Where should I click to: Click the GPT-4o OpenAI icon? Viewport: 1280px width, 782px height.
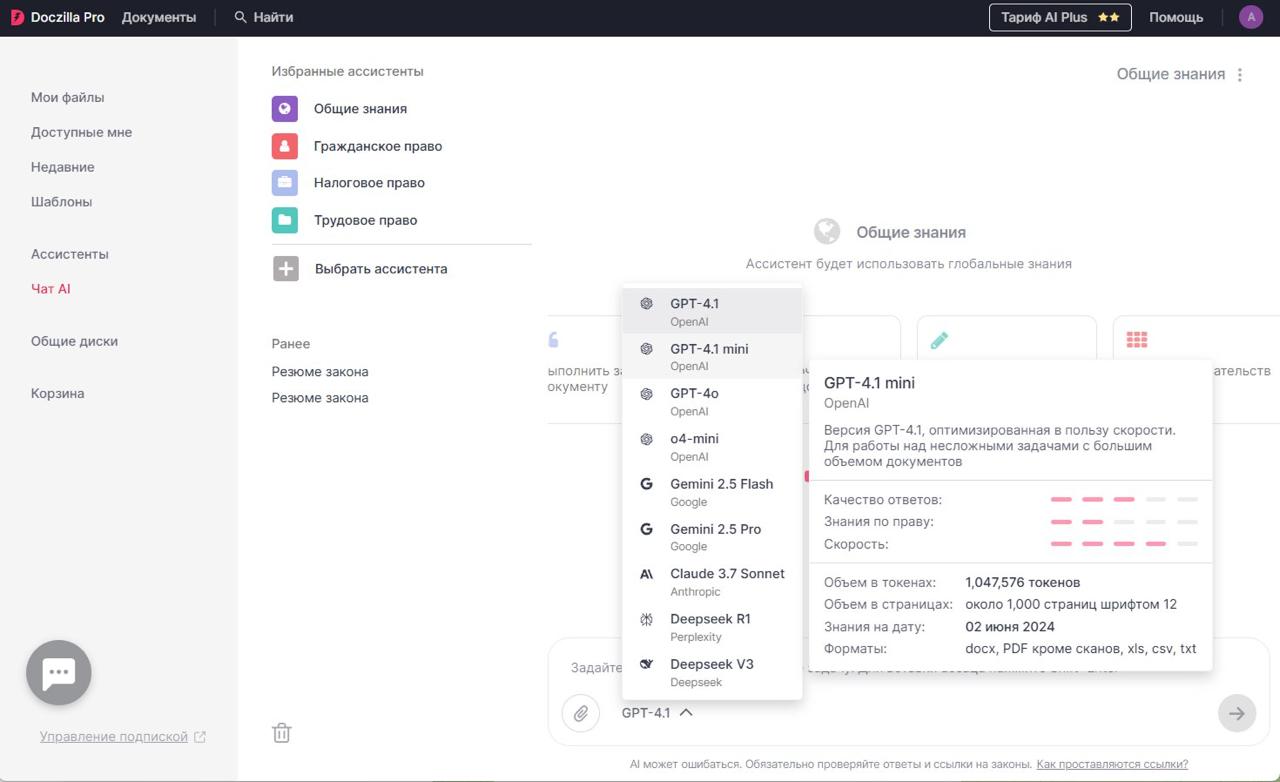tap(647, 394)
